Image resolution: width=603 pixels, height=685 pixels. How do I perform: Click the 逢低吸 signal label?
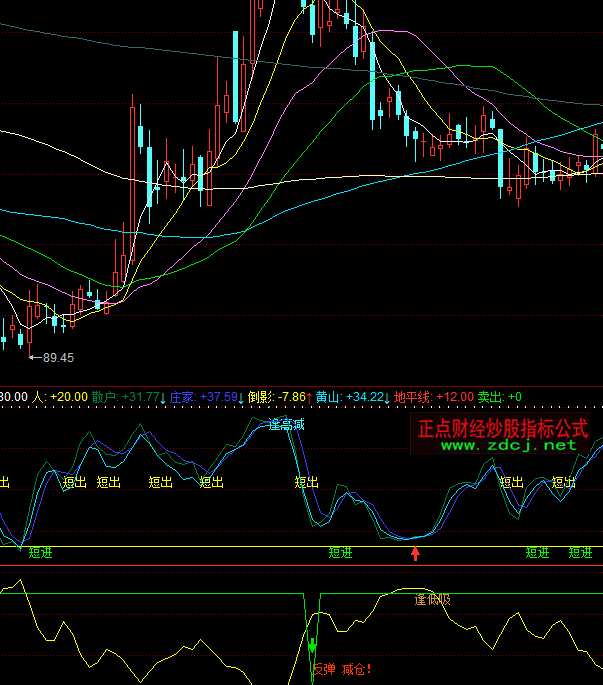(x=433, y=600)
